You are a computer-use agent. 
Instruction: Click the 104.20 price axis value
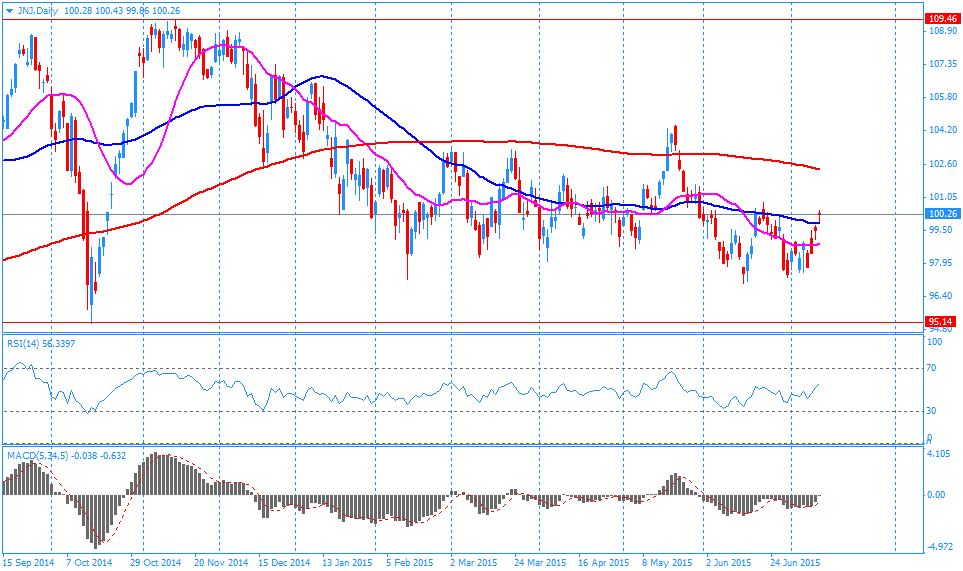[943, 130]
